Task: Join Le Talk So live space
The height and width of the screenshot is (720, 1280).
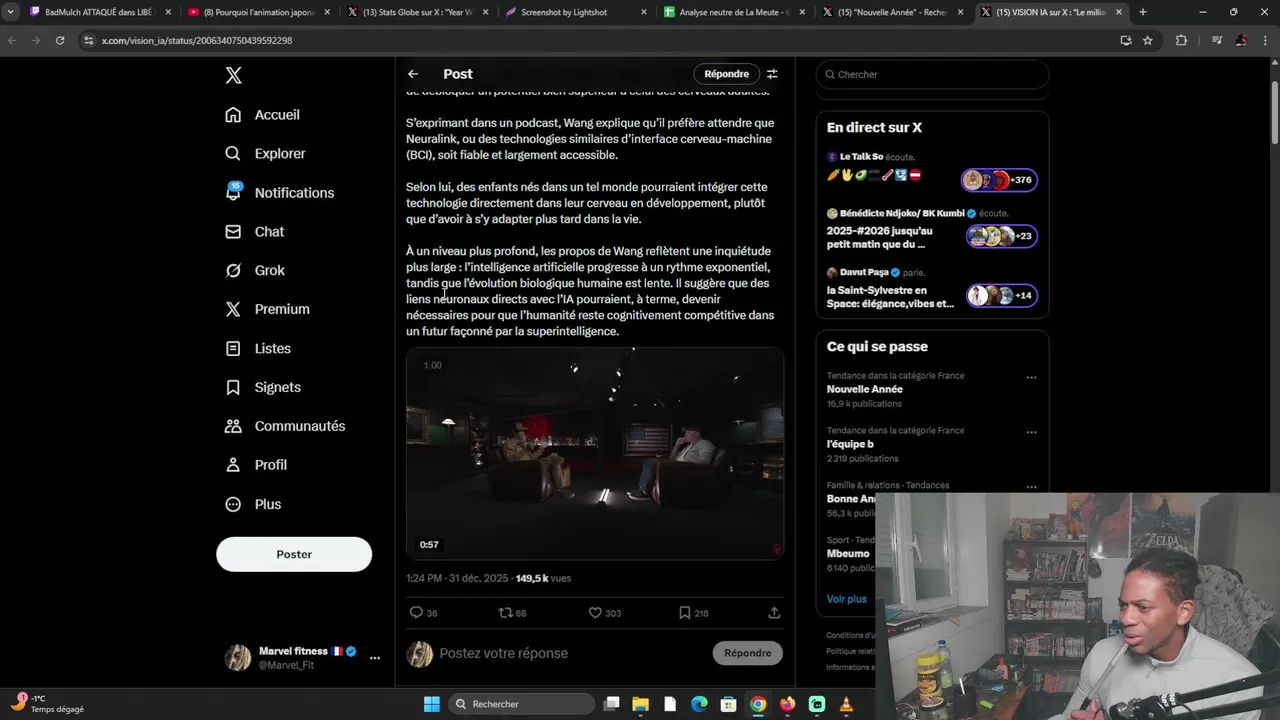Action: click(932, 167)
